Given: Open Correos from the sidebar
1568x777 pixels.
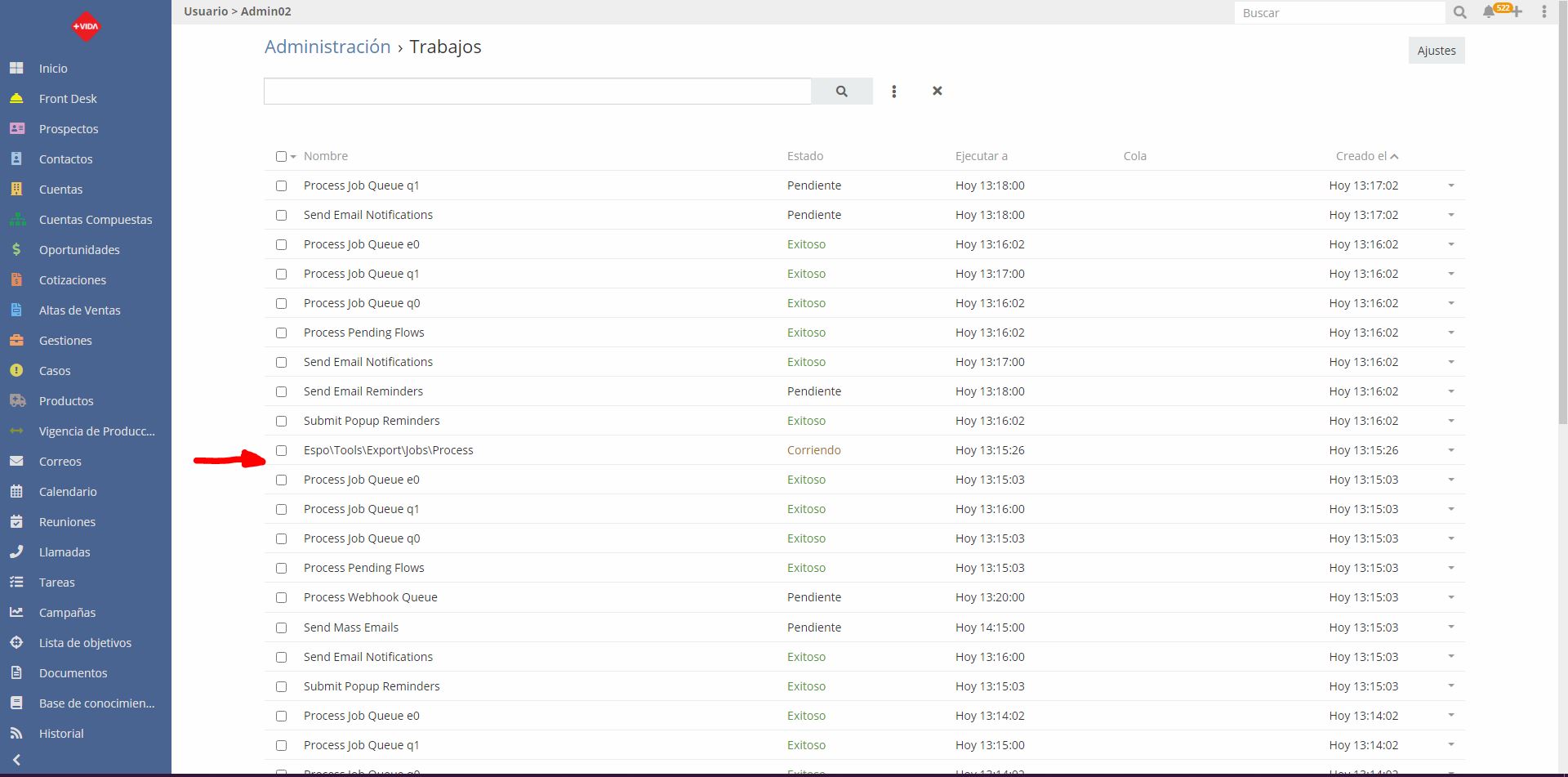Looking at the screenshot, I should (x=60, y=461).
